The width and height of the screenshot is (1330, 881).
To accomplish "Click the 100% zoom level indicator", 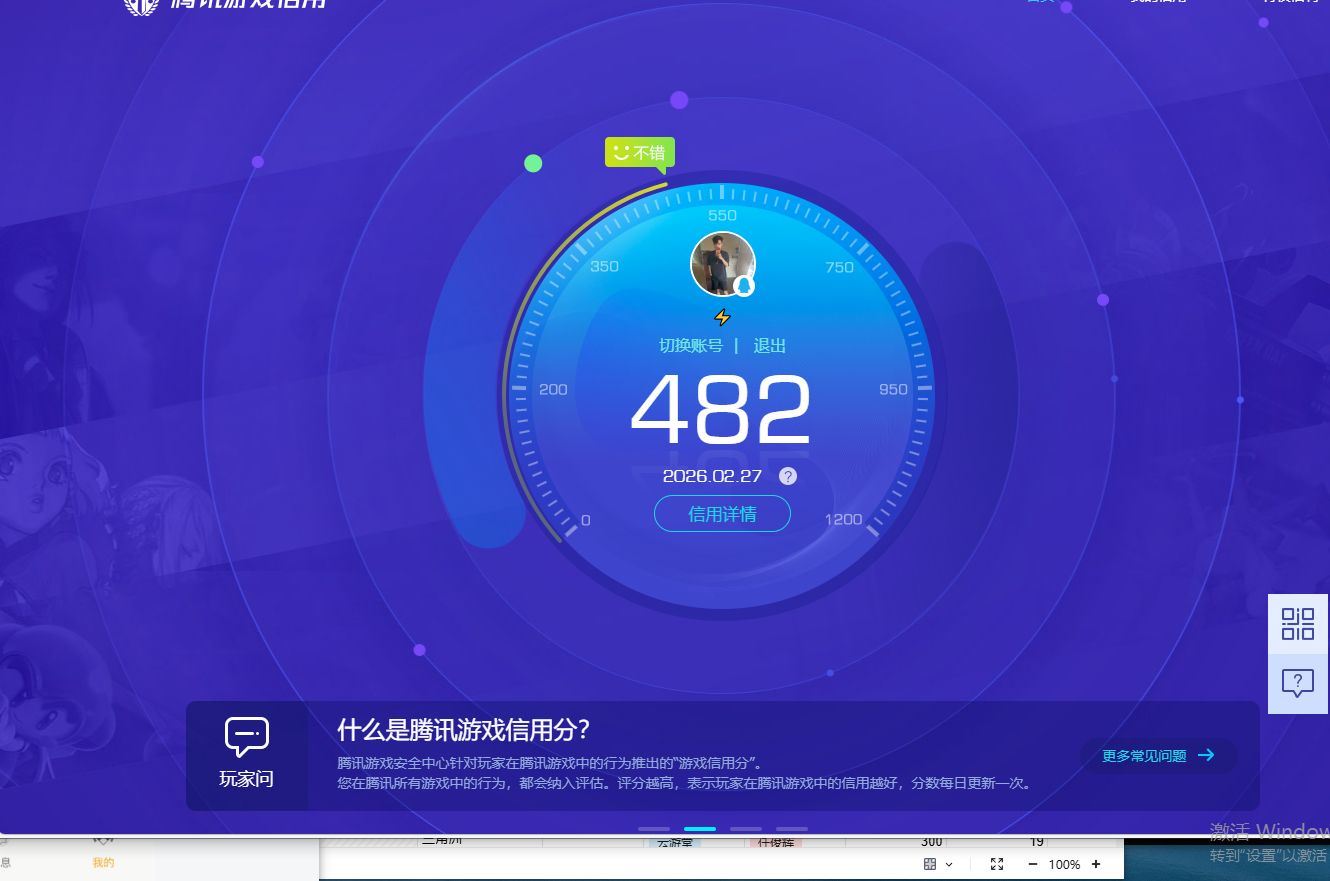I will 1064,864.
